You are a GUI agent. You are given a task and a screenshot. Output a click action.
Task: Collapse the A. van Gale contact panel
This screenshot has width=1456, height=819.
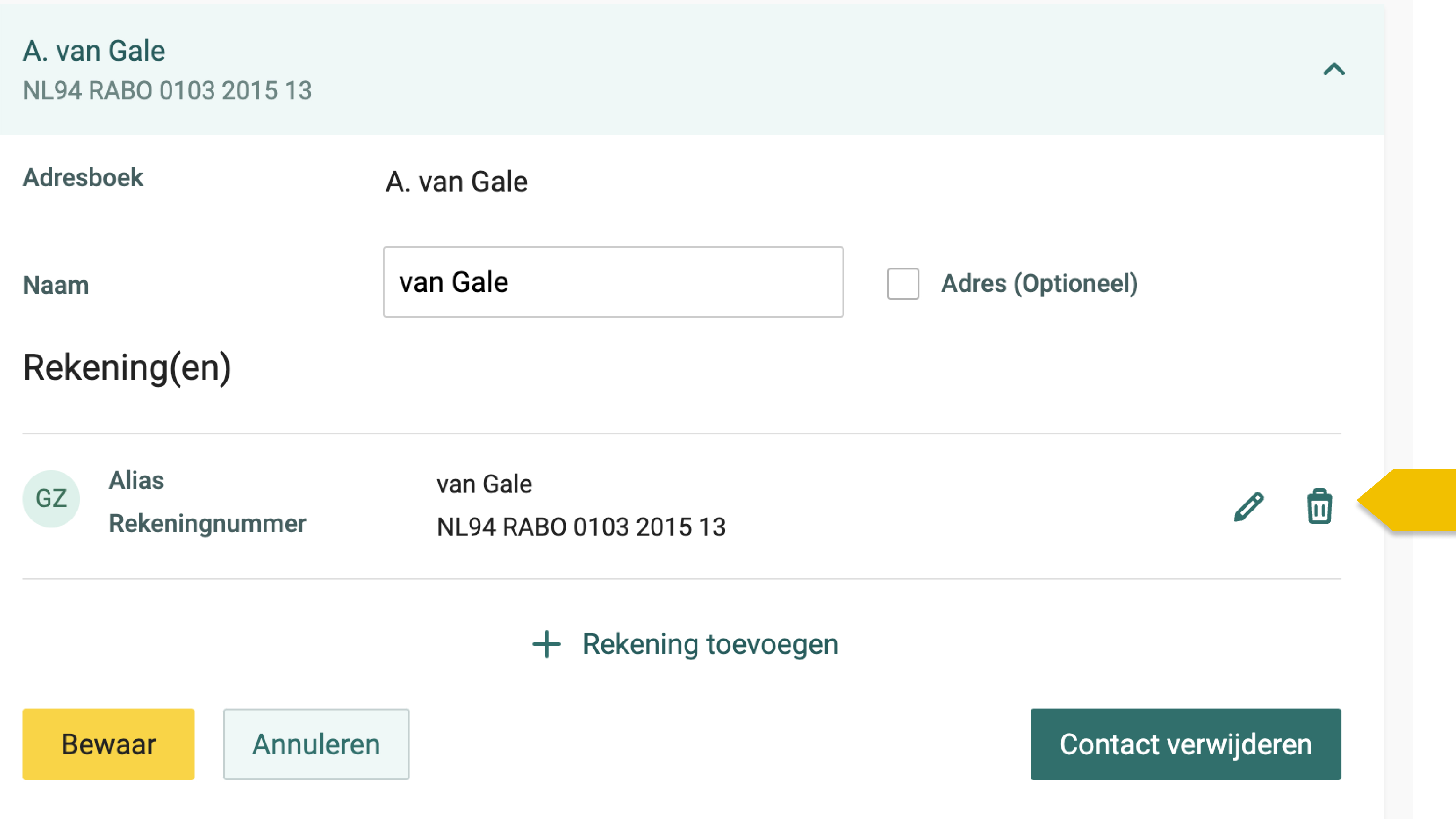(1334, 69)
